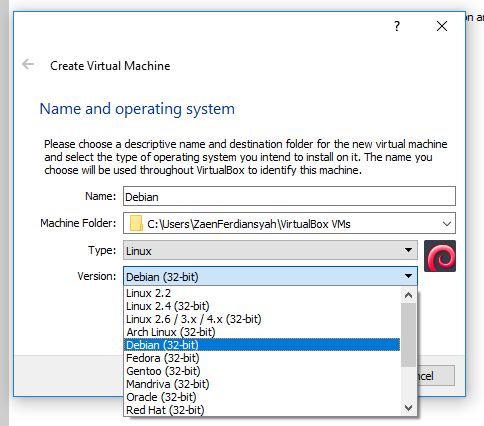Choose Linux 2.6 / 3.x / 4.x (32-bit)
484x426 pixels.
pyautogui.click(x=262, y=319)
